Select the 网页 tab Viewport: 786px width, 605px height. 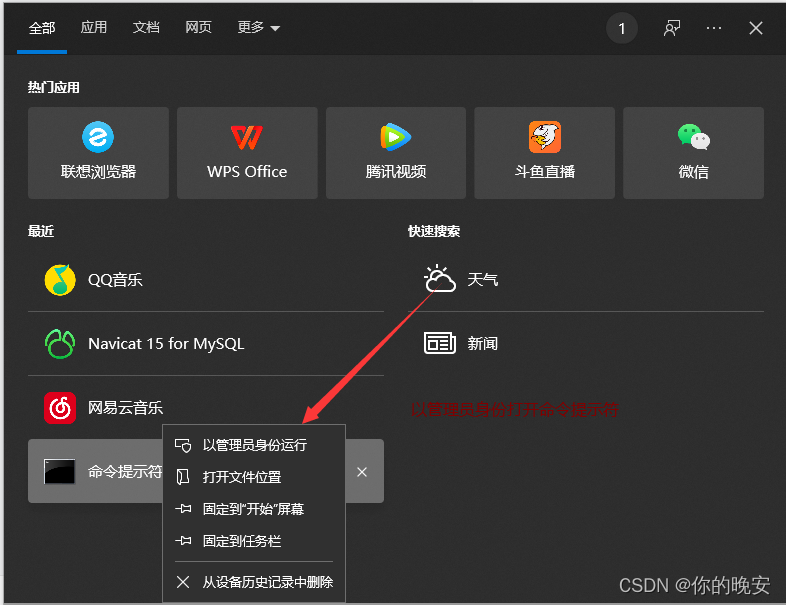click(198, 28)
